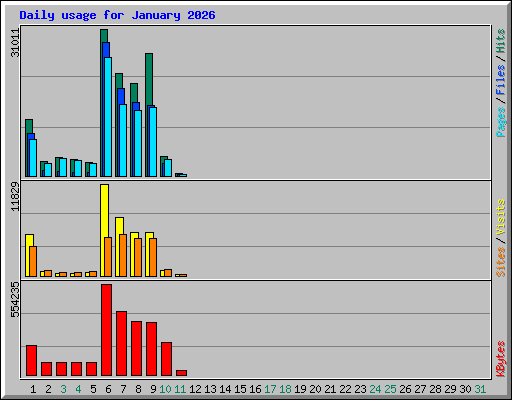Click green day label 11 on the x-axis
The image size is (512, 400).
click(x=180, y=389)
